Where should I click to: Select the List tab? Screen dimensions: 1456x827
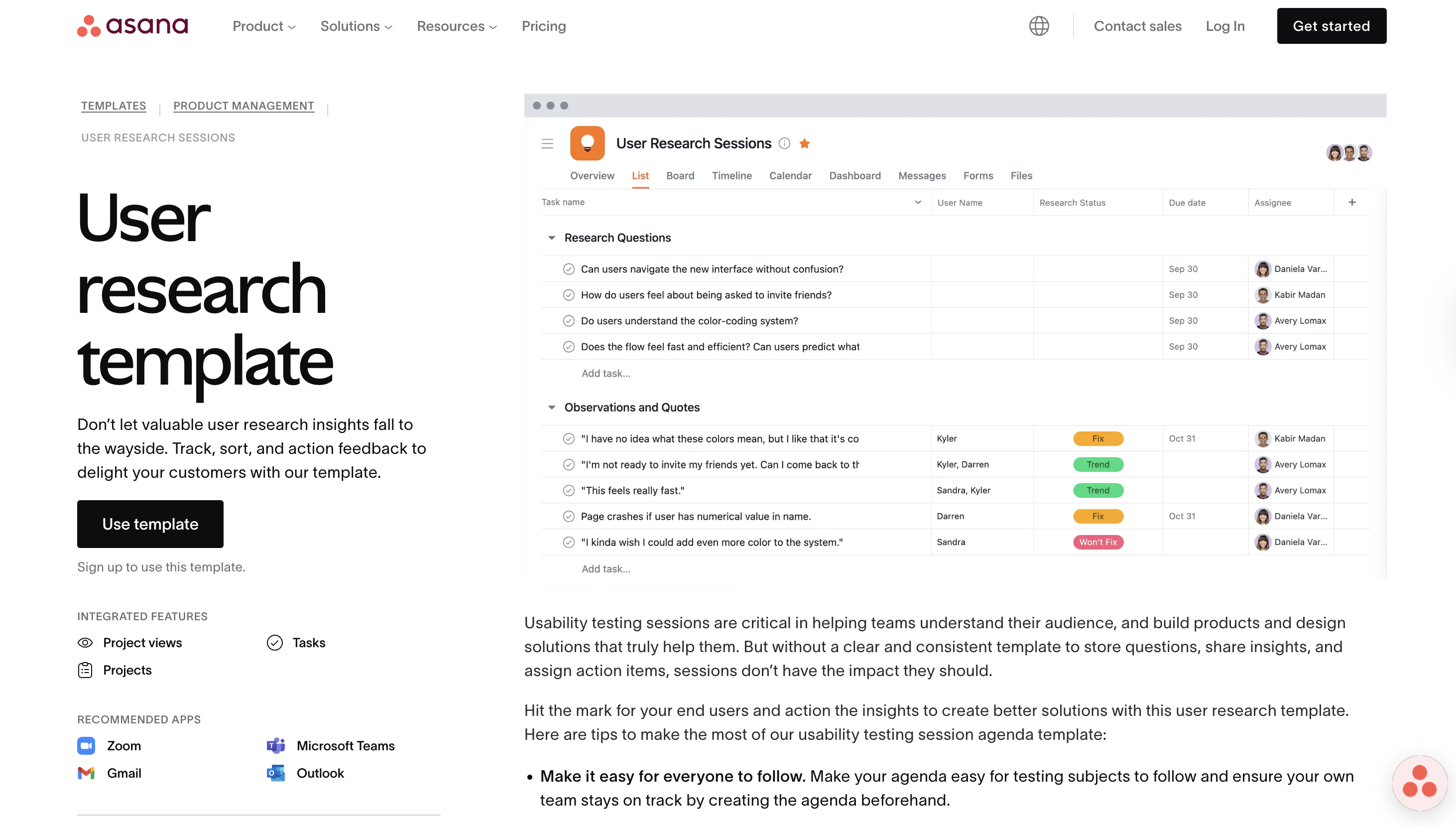[x=640, y=175]
